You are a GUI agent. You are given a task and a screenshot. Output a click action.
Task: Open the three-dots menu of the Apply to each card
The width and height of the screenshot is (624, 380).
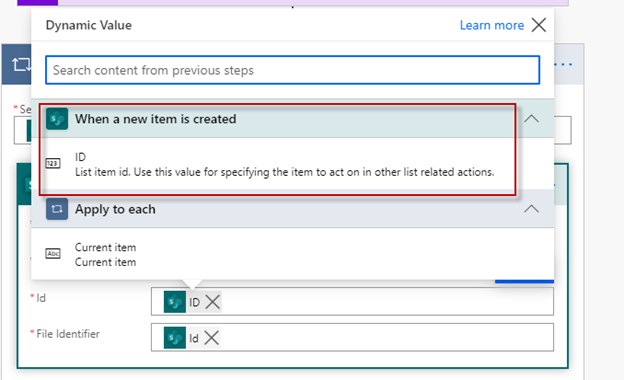(563, 64)
